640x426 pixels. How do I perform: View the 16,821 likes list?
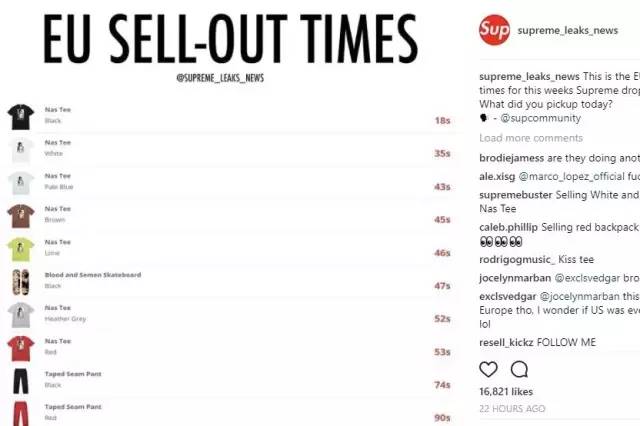[506, 392]
